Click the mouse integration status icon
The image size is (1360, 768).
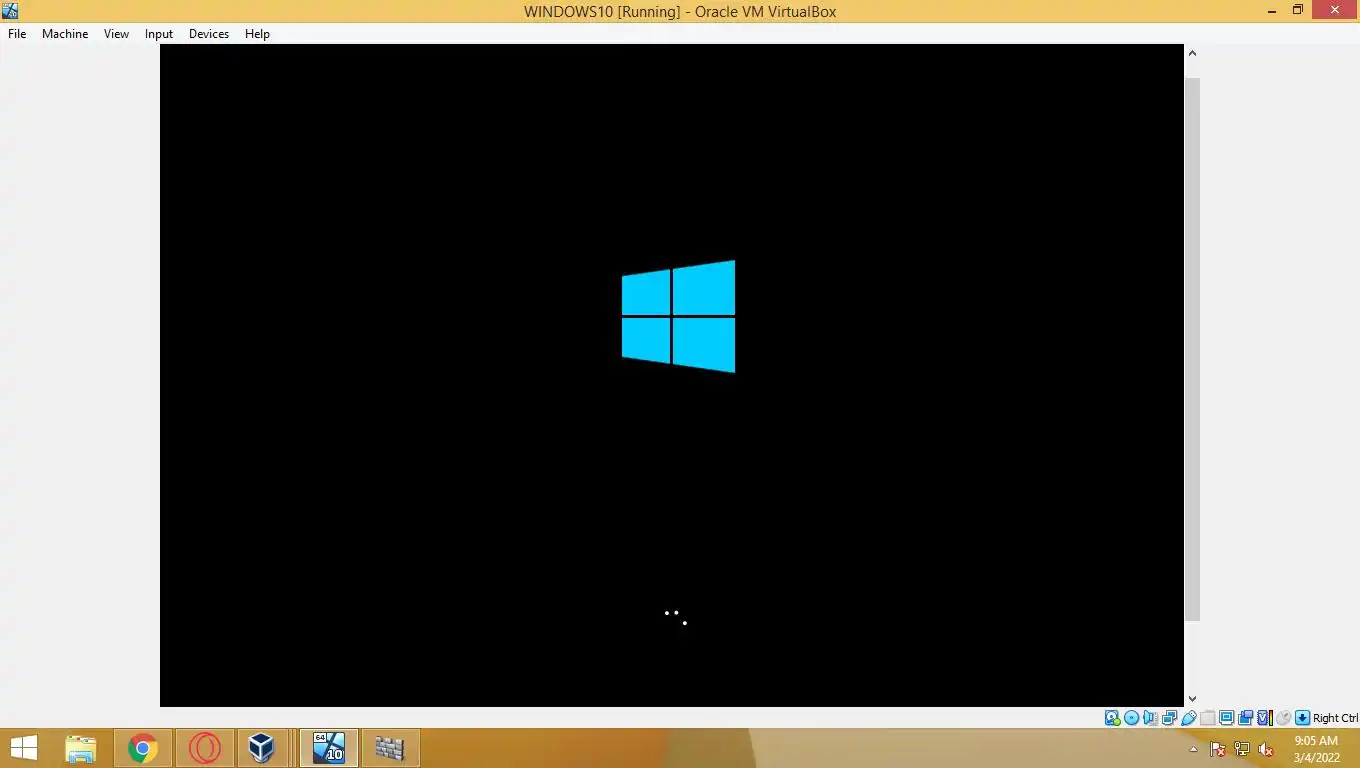coord(1283,718)
